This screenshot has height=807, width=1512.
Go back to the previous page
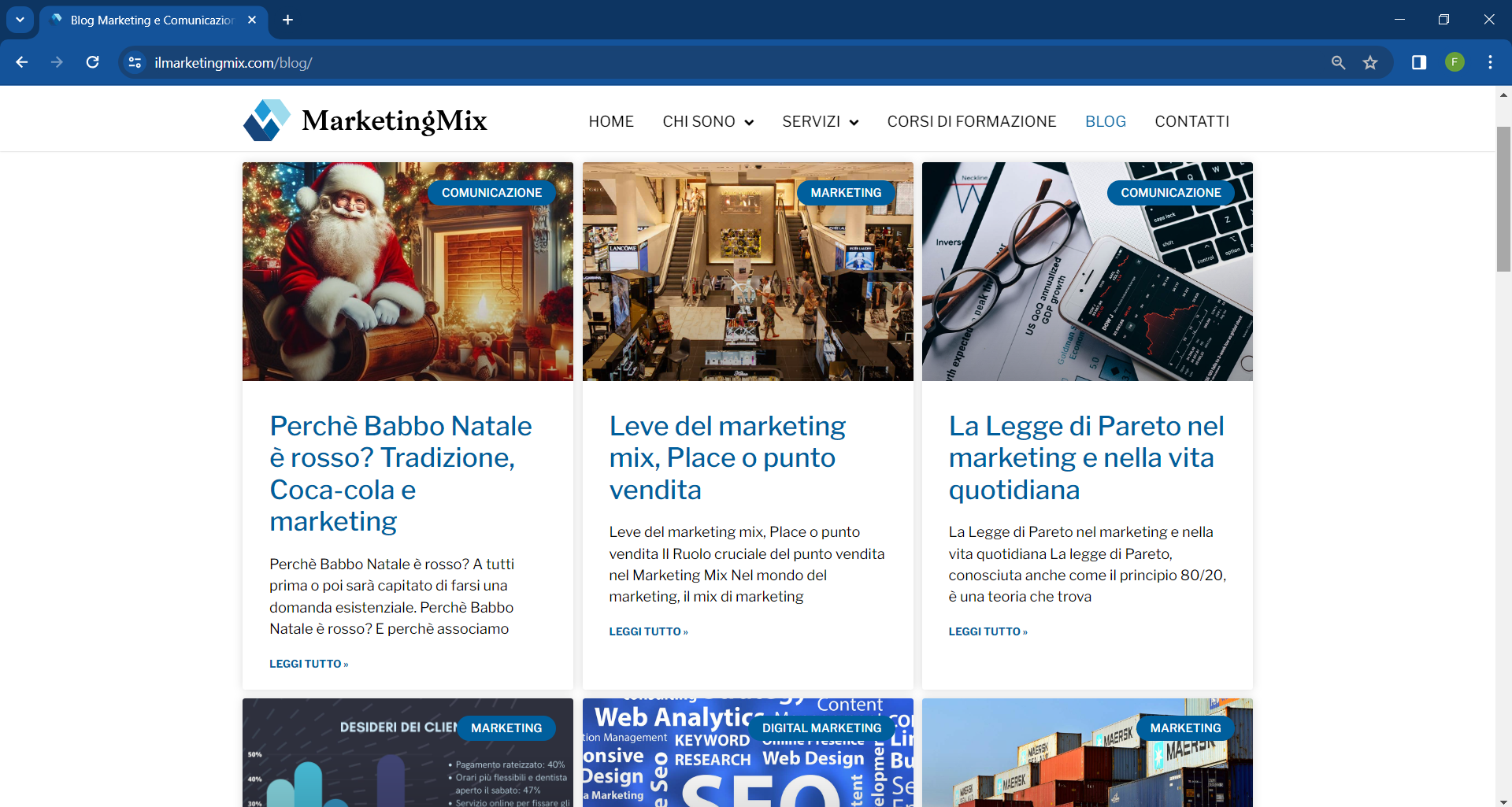(22, 62)
